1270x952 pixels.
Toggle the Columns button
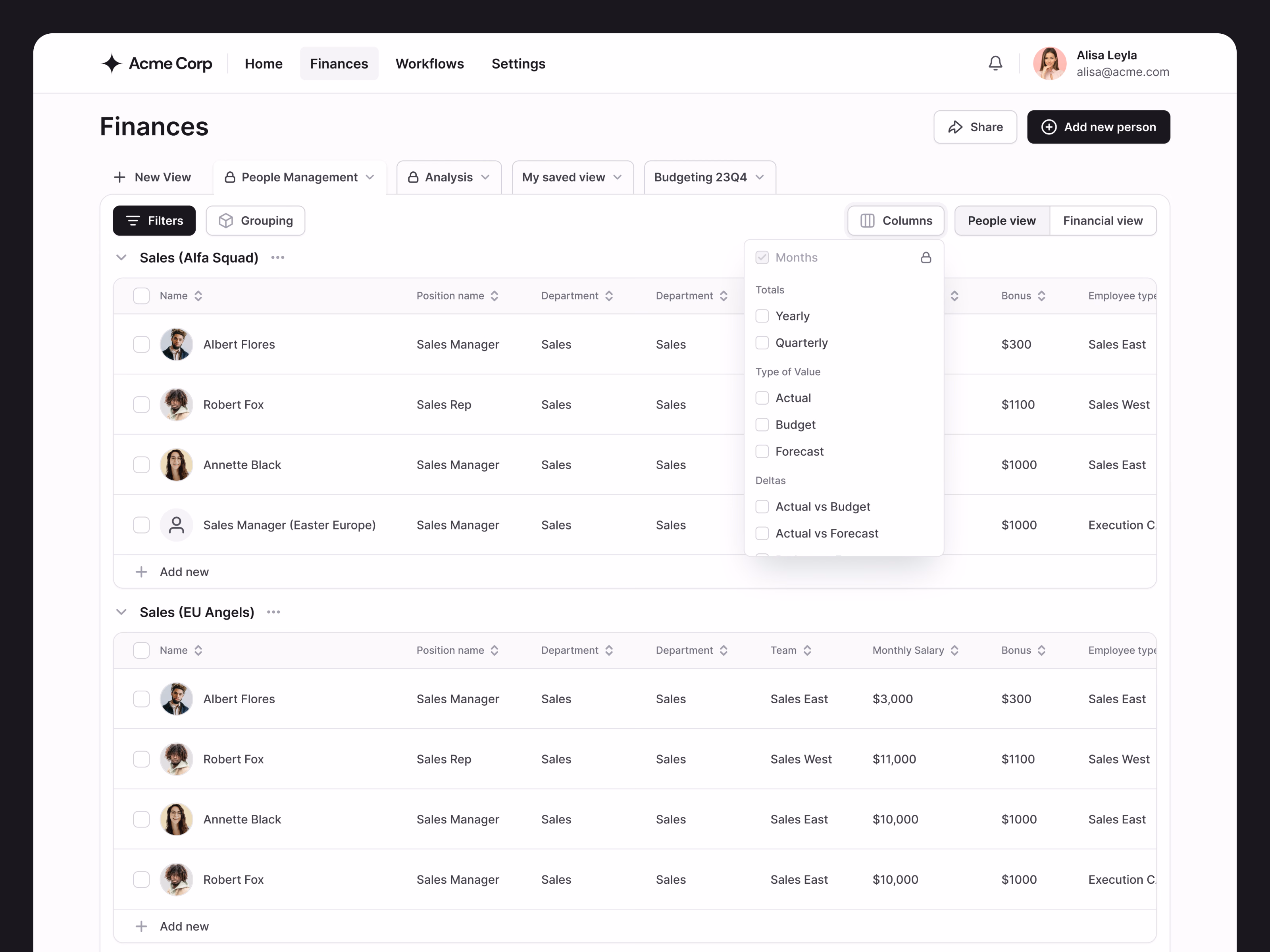point(896,221)
